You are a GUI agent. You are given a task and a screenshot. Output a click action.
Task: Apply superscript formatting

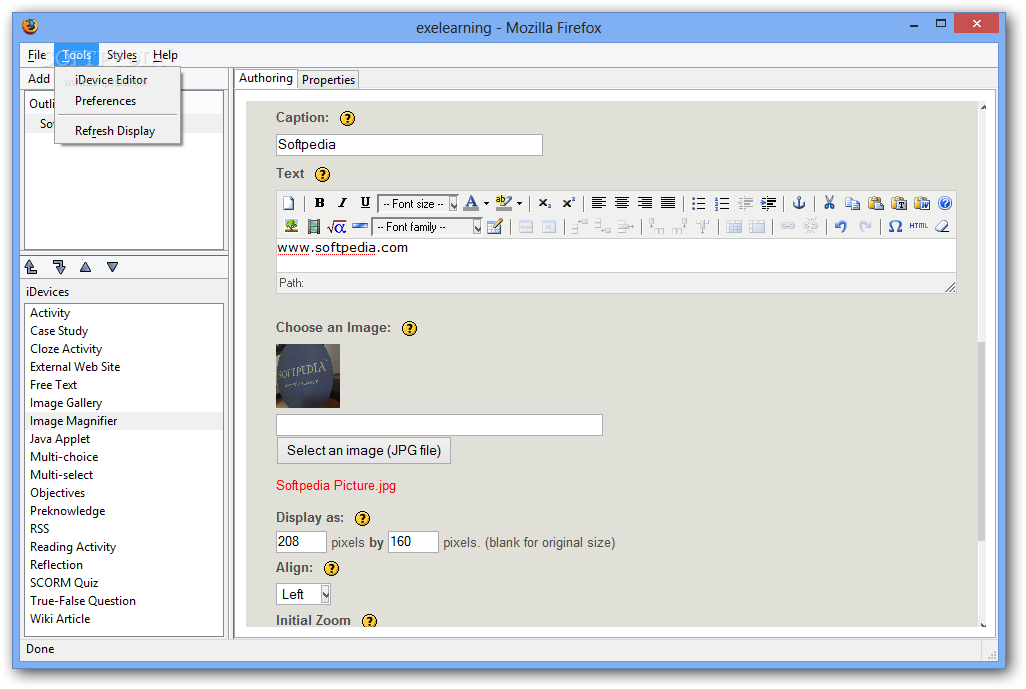click(x=568, y=203)
